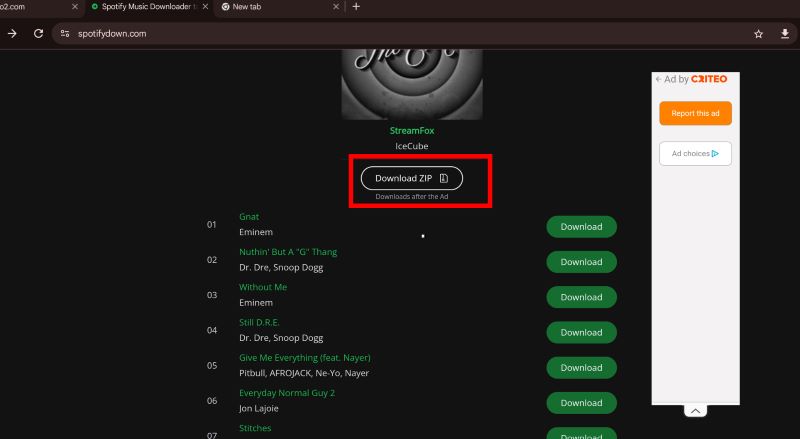Close the first tab ending in o2.com

tap(75, 7)
